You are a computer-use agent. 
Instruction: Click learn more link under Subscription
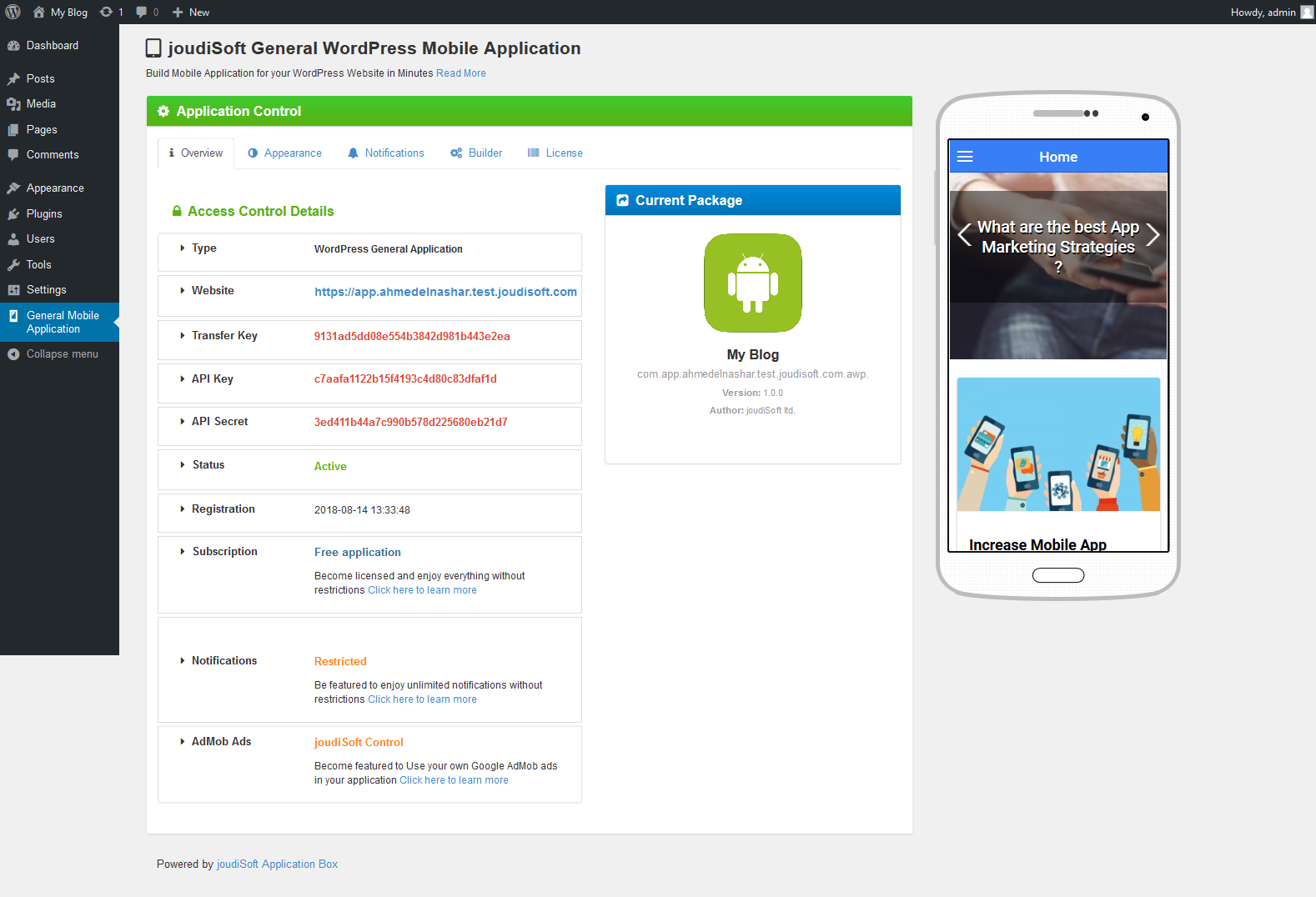422,590
